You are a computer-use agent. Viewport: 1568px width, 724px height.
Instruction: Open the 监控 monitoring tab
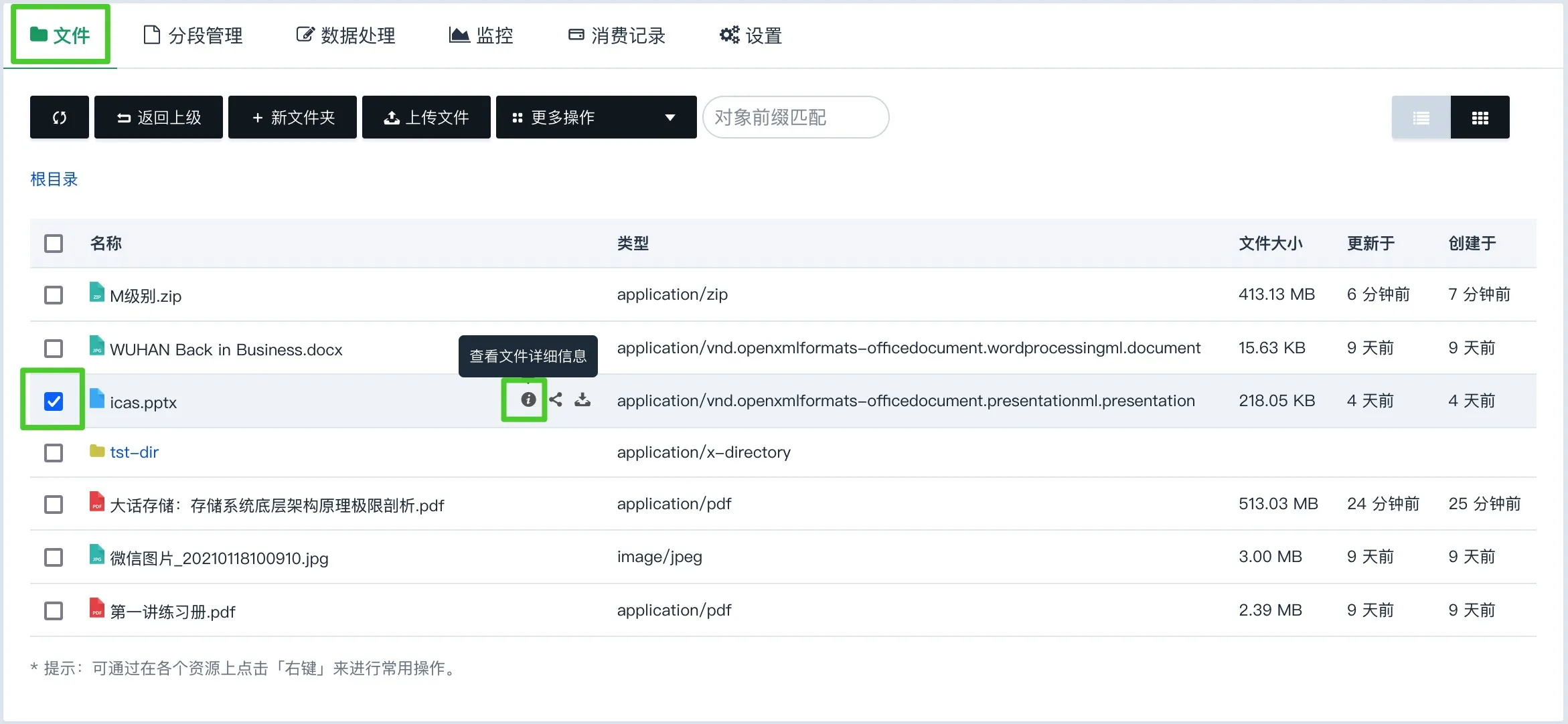[x=481, y=35]
